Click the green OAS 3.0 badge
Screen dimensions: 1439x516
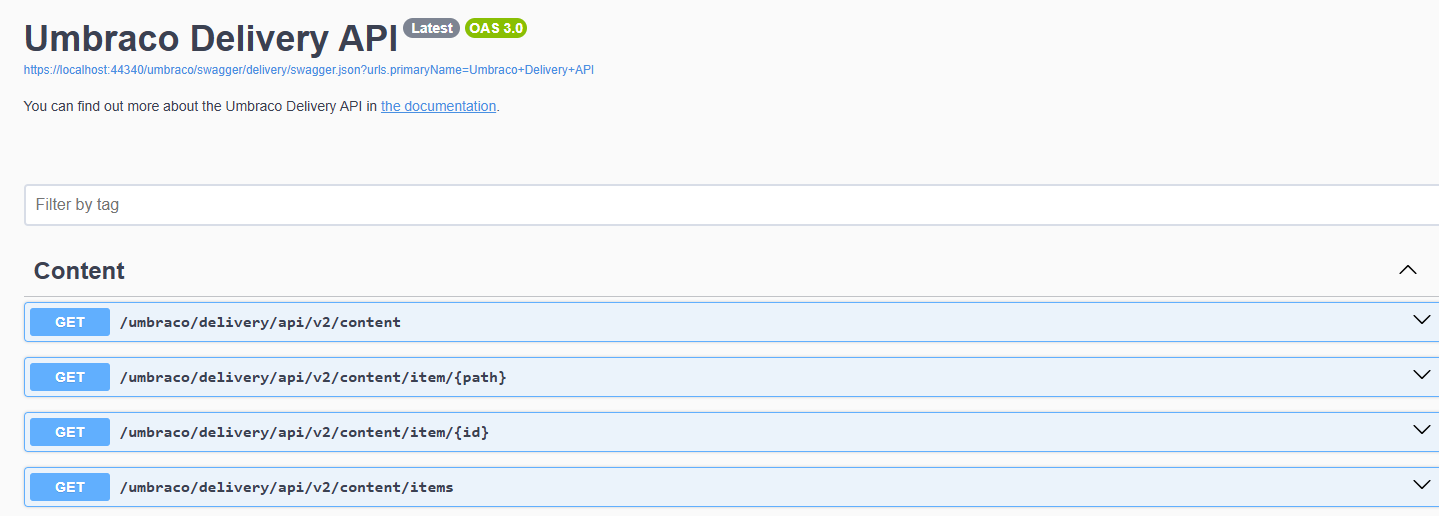coord(496,28)
